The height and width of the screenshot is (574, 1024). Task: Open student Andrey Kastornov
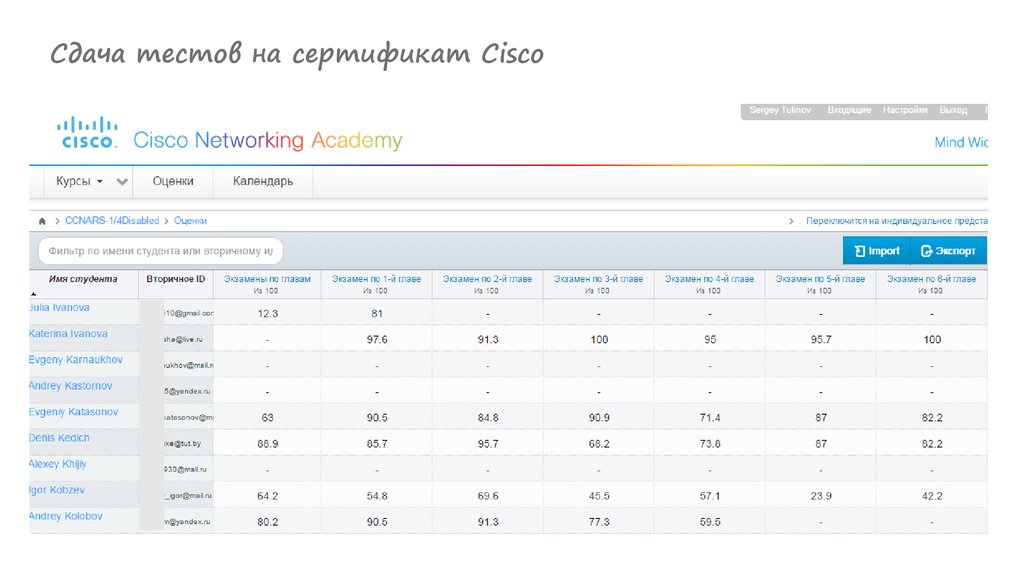coord(71,386)
